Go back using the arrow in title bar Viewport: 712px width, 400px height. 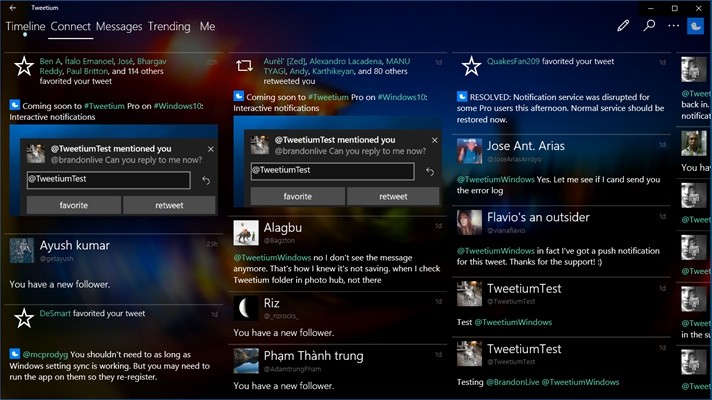13,8
